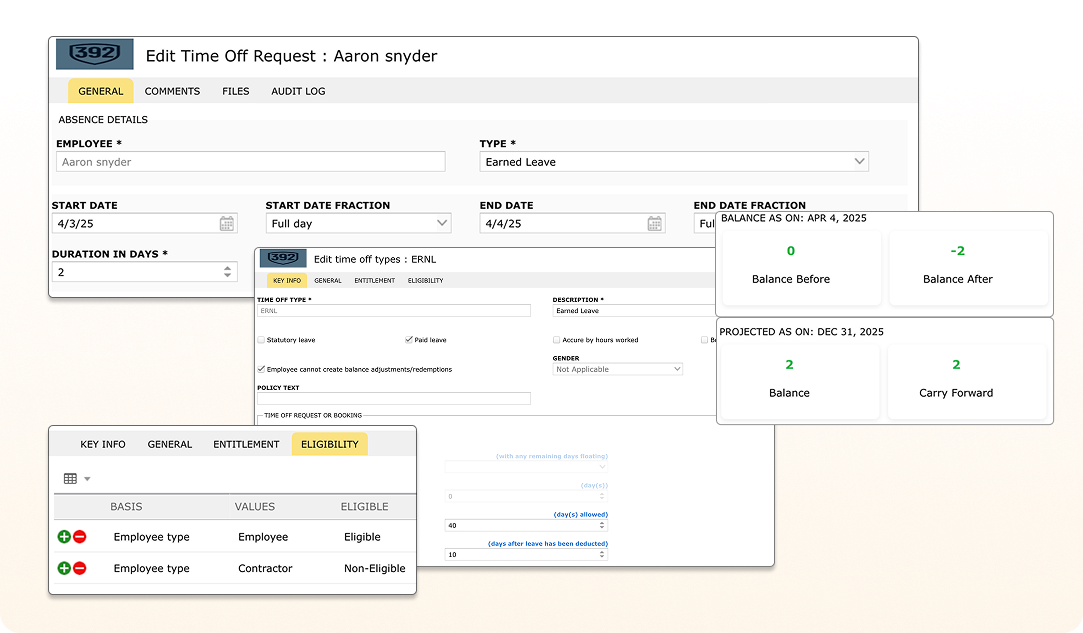The image size is (1083, 633).
Task: Click the Carry Forward card
Action: coord(966,381)
